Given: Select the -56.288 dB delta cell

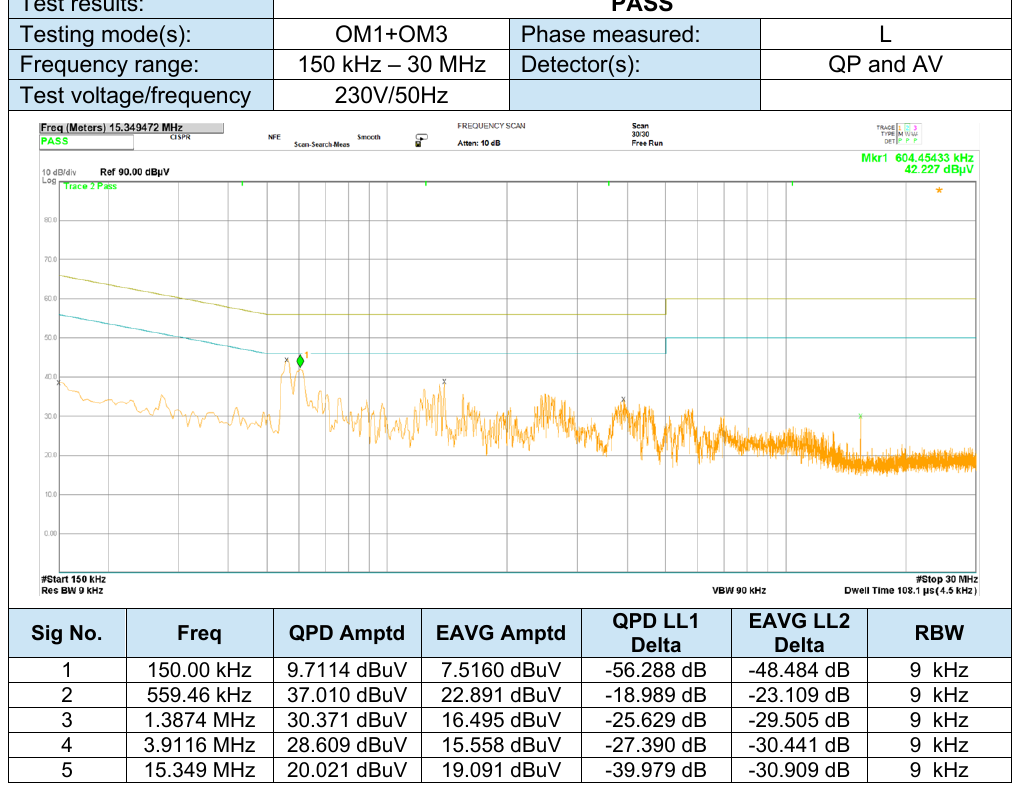Looking at the screenshot, I should pyautogui.click(x=656, y=670).
